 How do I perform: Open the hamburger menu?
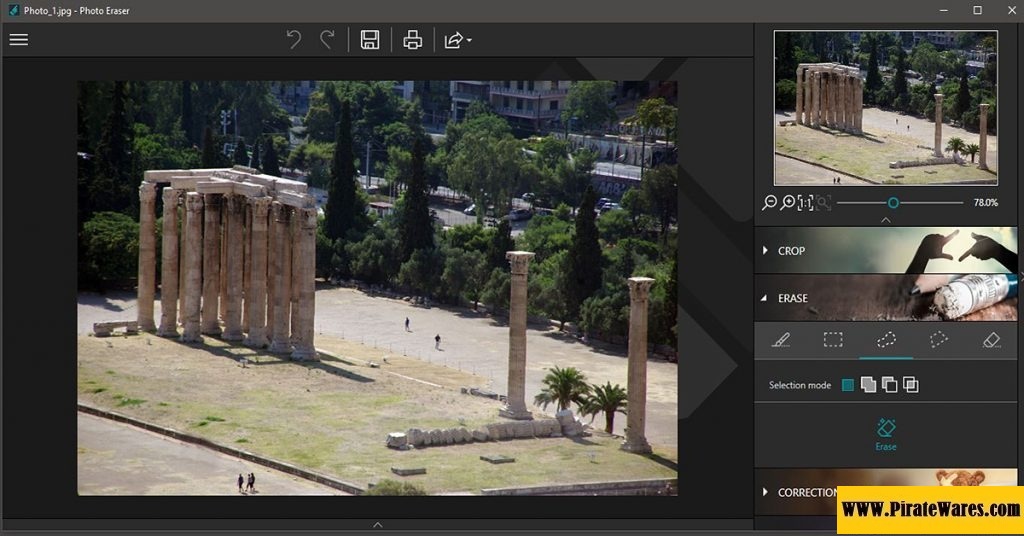19,40
